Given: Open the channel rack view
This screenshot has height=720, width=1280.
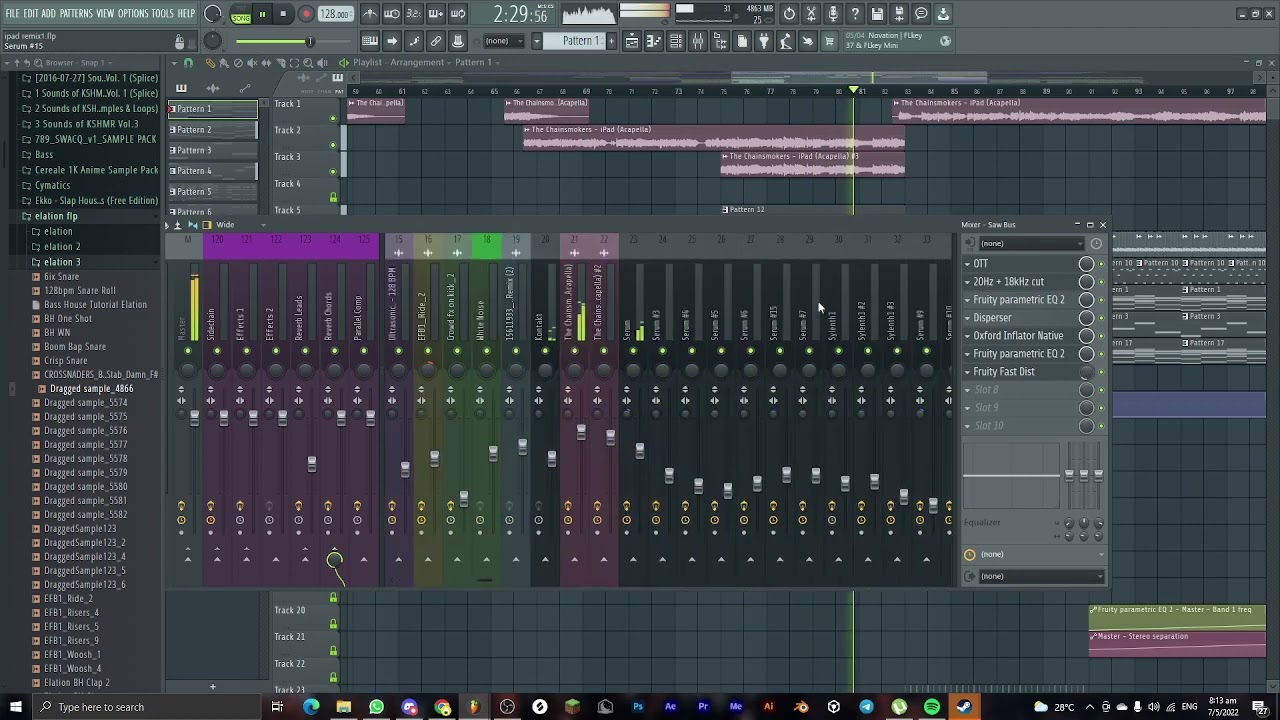Looking at the screenshot, I should tap(676, 41).
